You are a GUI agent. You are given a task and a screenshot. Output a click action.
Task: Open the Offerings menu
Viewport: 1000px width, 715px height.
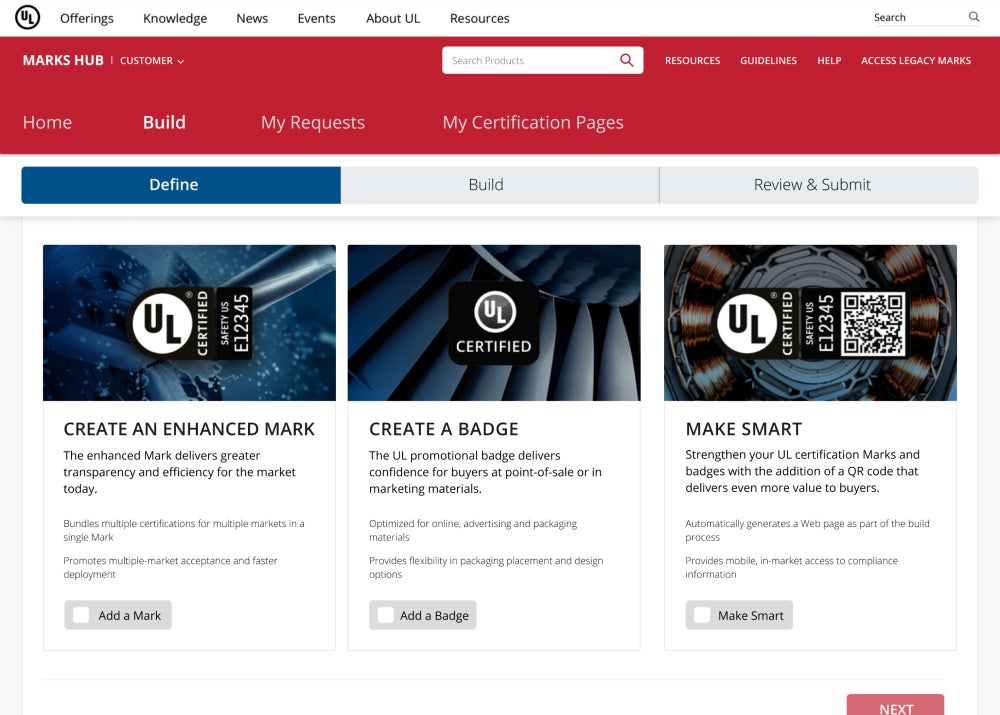[x=87, y=18]
